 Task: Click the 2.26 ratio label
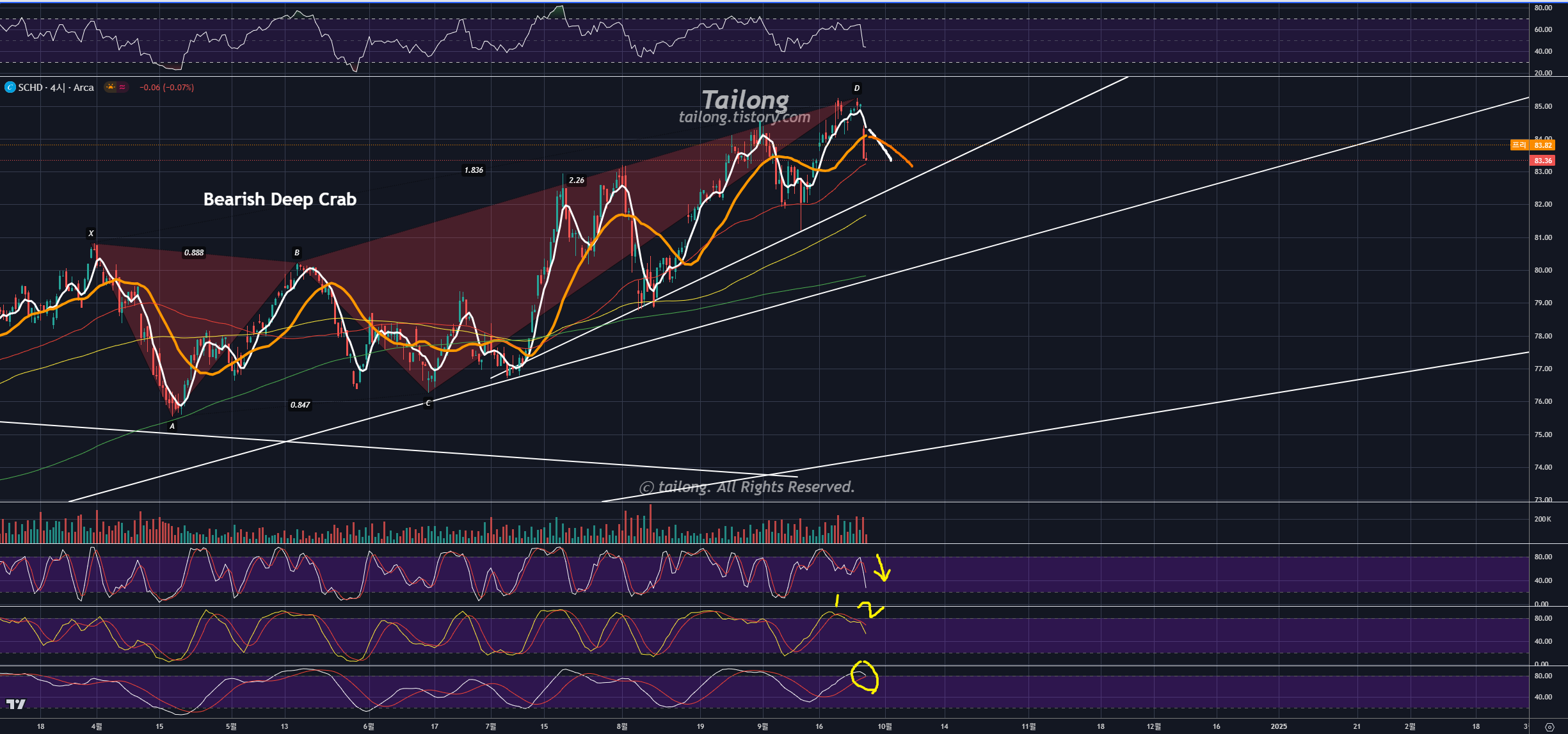pyautogui.click(x=576, y=180)
